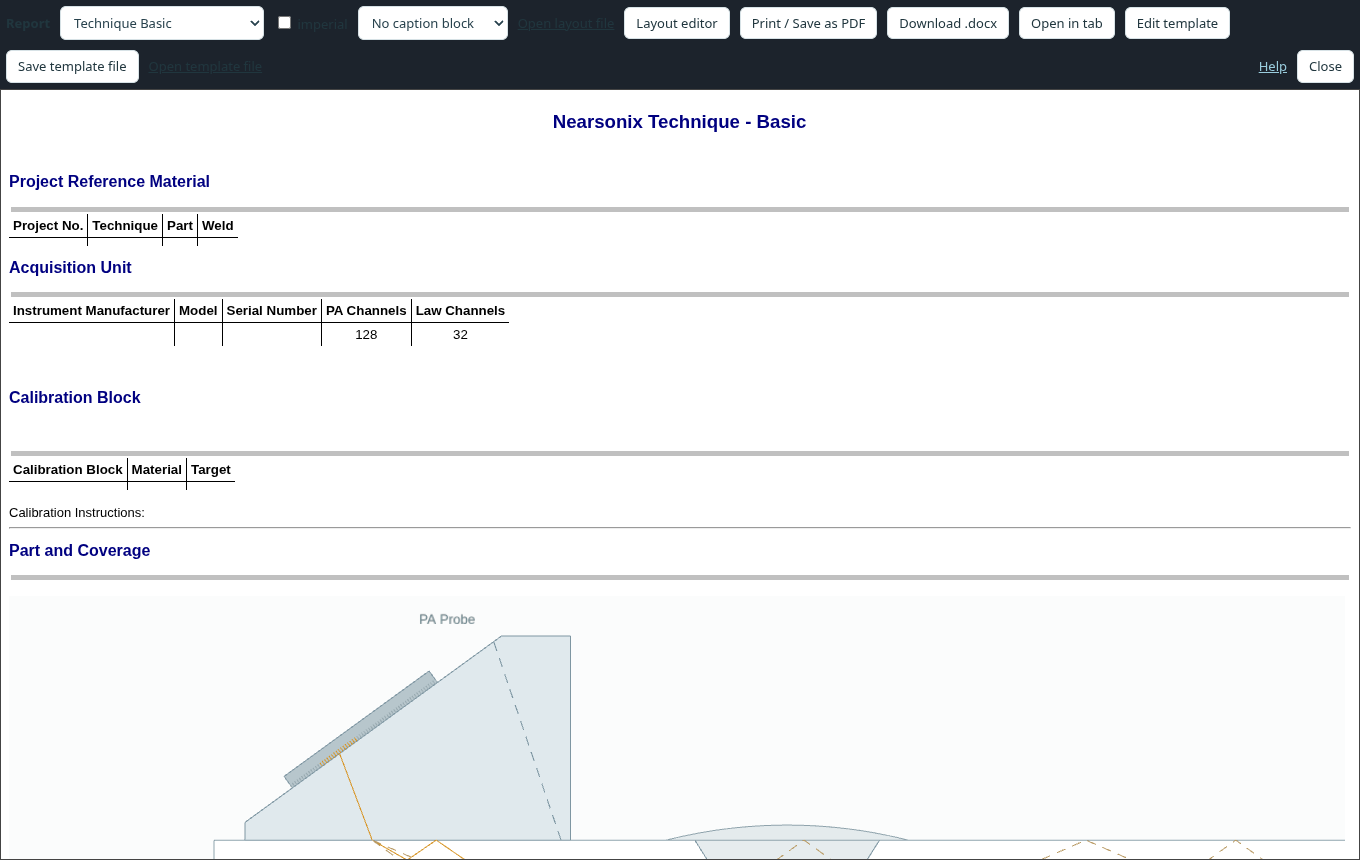1360x860 pixels.
Task: Expand the No caption block dropdown
Action: click(x=433, y=23)
